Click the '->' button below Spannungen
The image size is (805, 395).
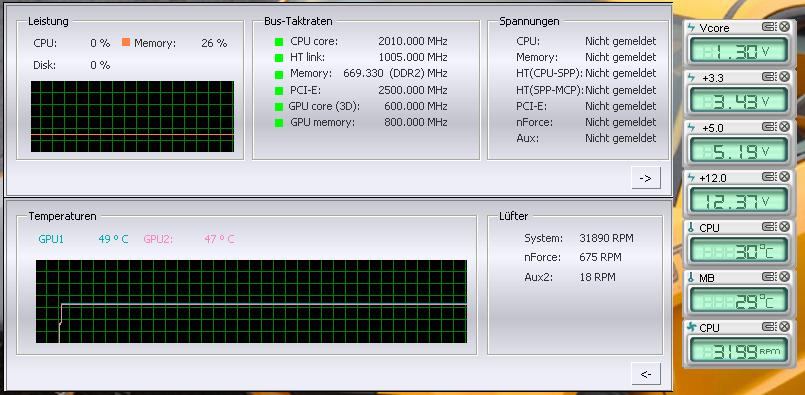click(646, 178)
